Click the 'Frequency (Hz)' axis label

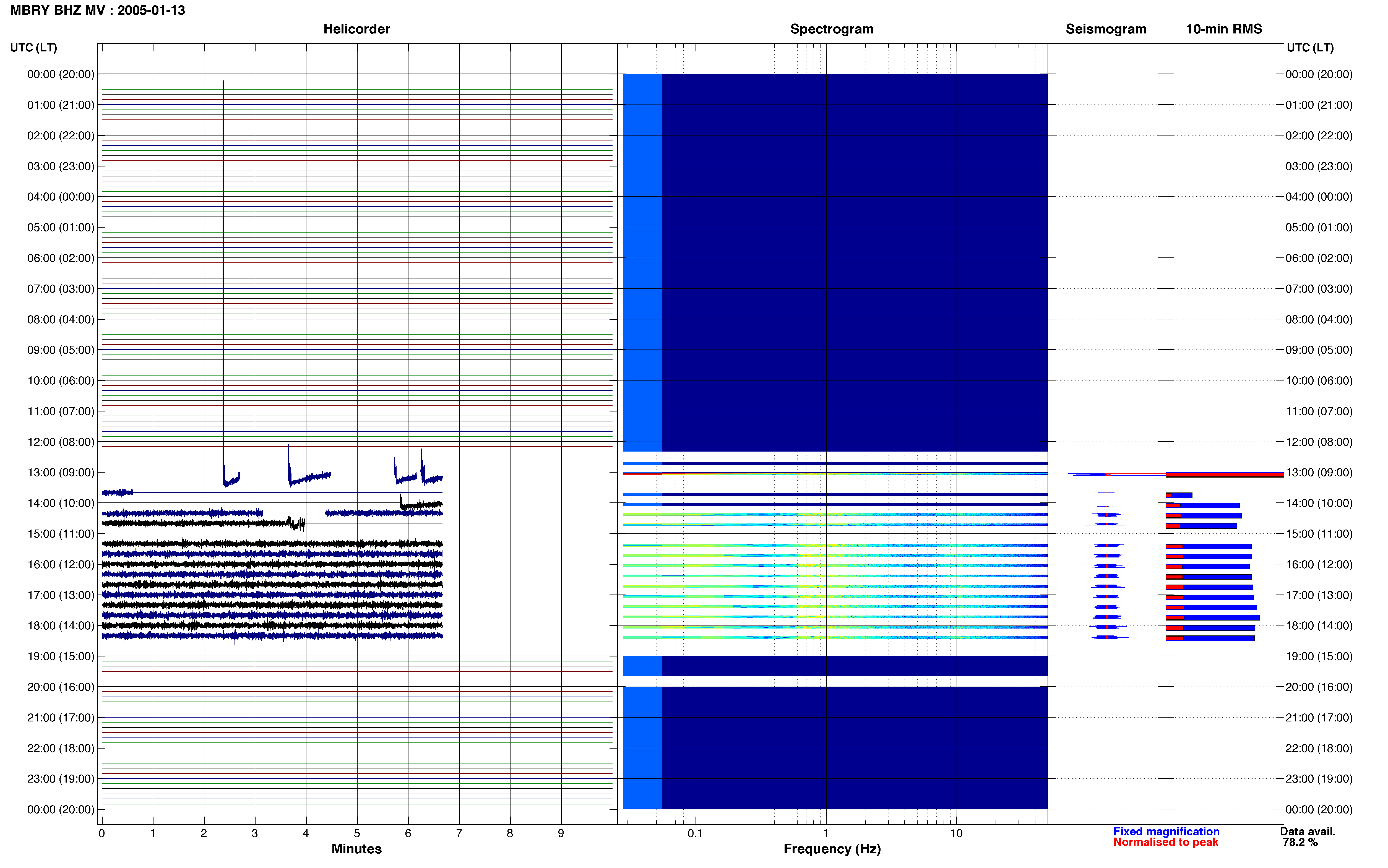tap(832, 849)
